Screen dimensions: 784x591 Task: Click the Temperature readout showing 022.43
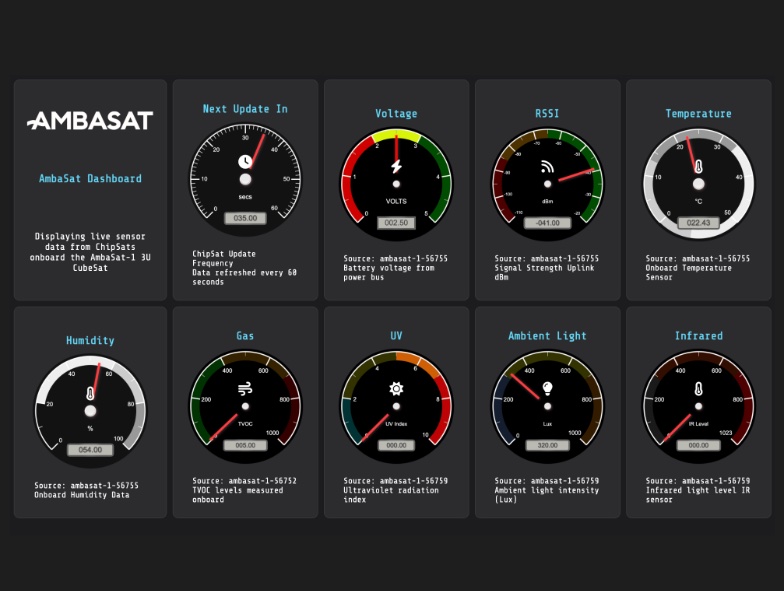[698, 223]
